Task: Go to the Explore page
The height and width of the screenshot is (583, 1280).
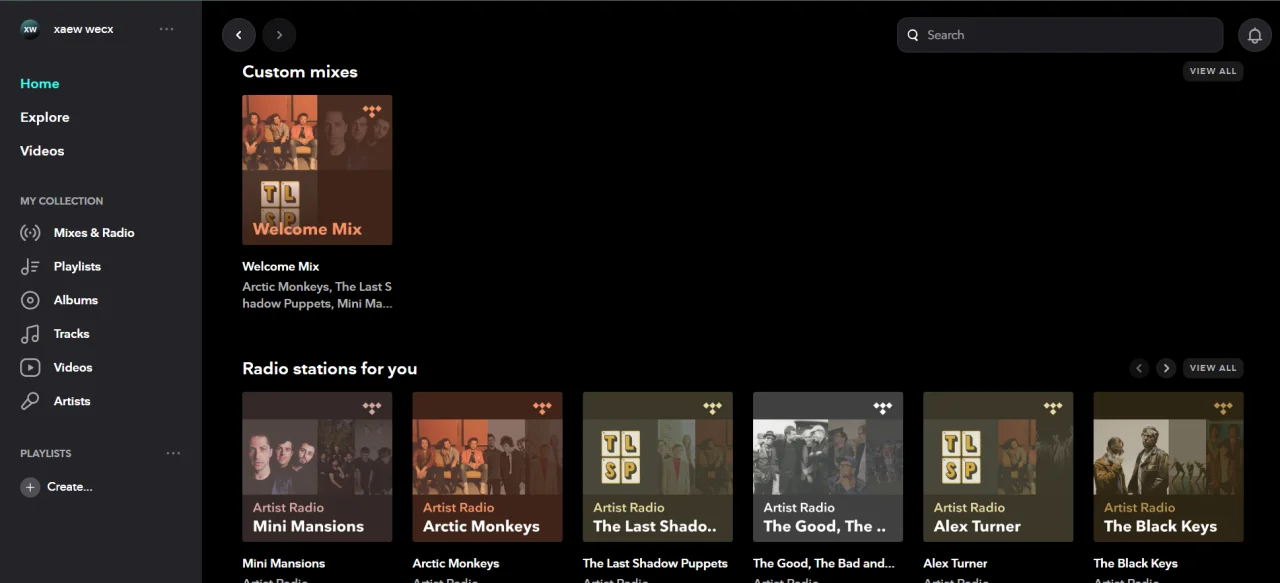Action: click(x=45, y=117)
